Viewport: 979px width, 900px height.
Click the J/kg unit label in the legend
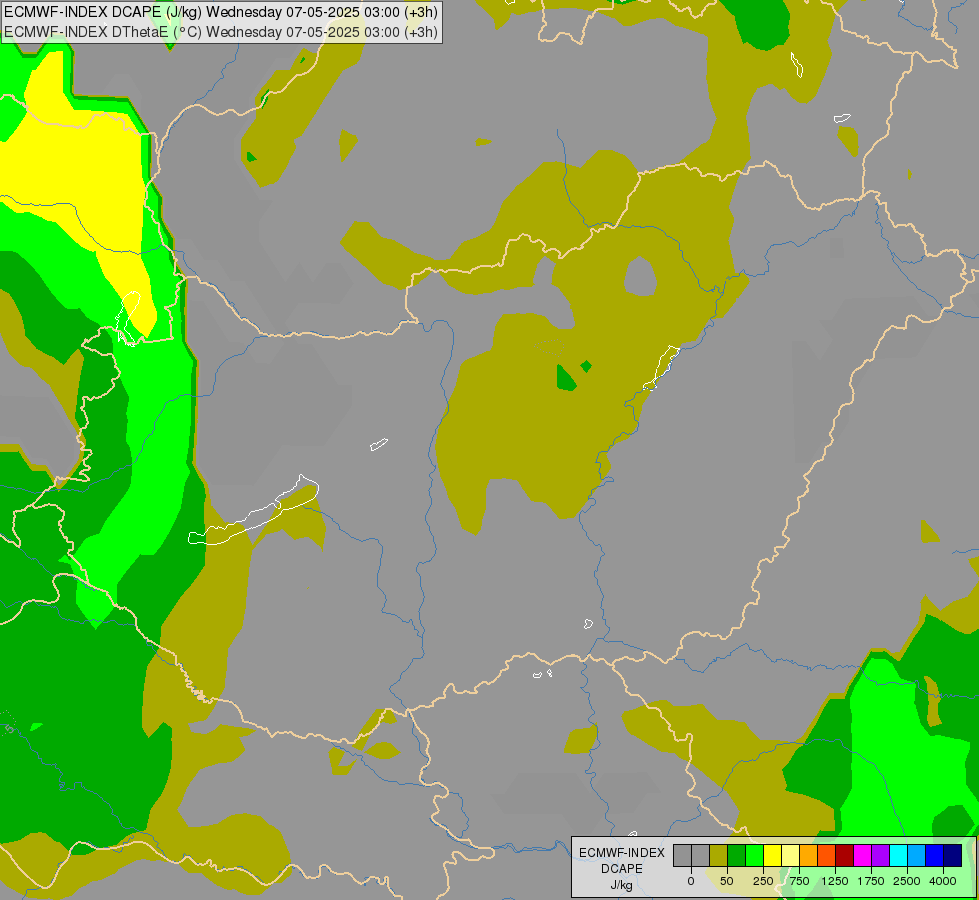622,886
